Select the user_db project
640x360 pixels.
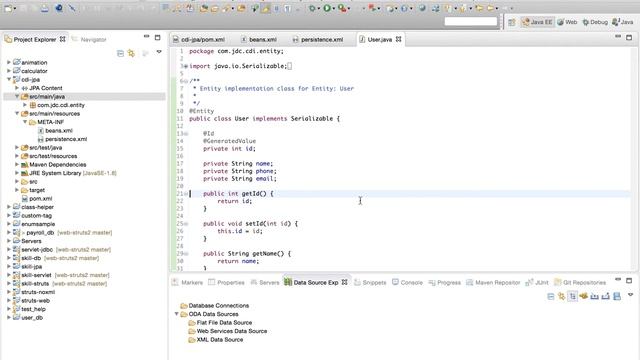coord(28,318)
